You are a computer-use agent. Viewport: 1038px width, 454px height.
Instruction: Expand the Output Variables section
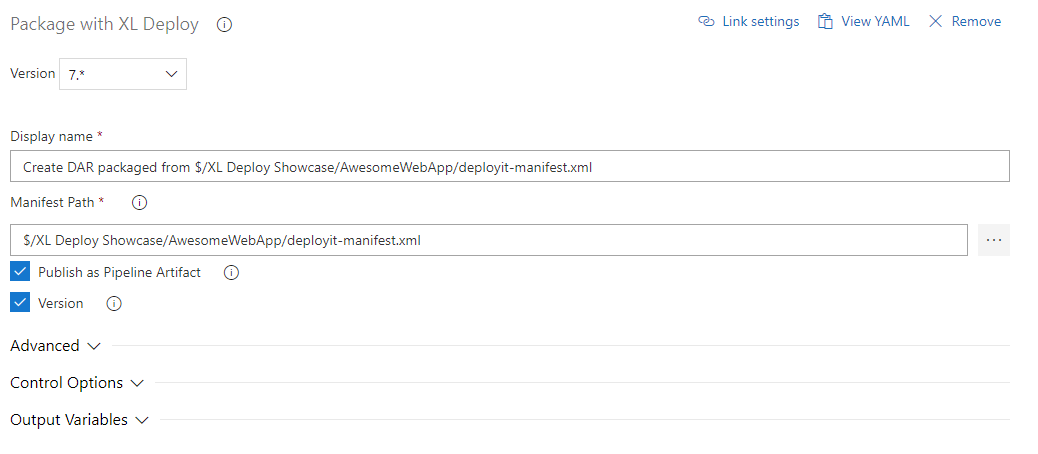click(x=79, y=420)
